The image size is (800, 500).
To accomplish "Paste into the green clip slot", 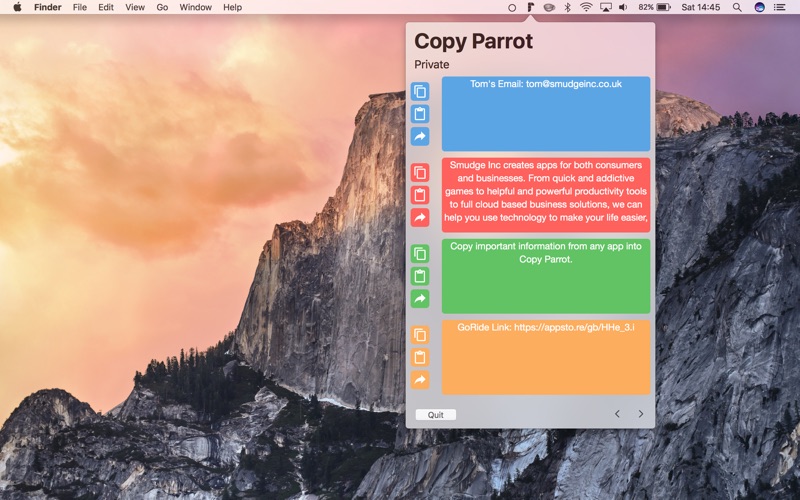I will tap(420, 276).
